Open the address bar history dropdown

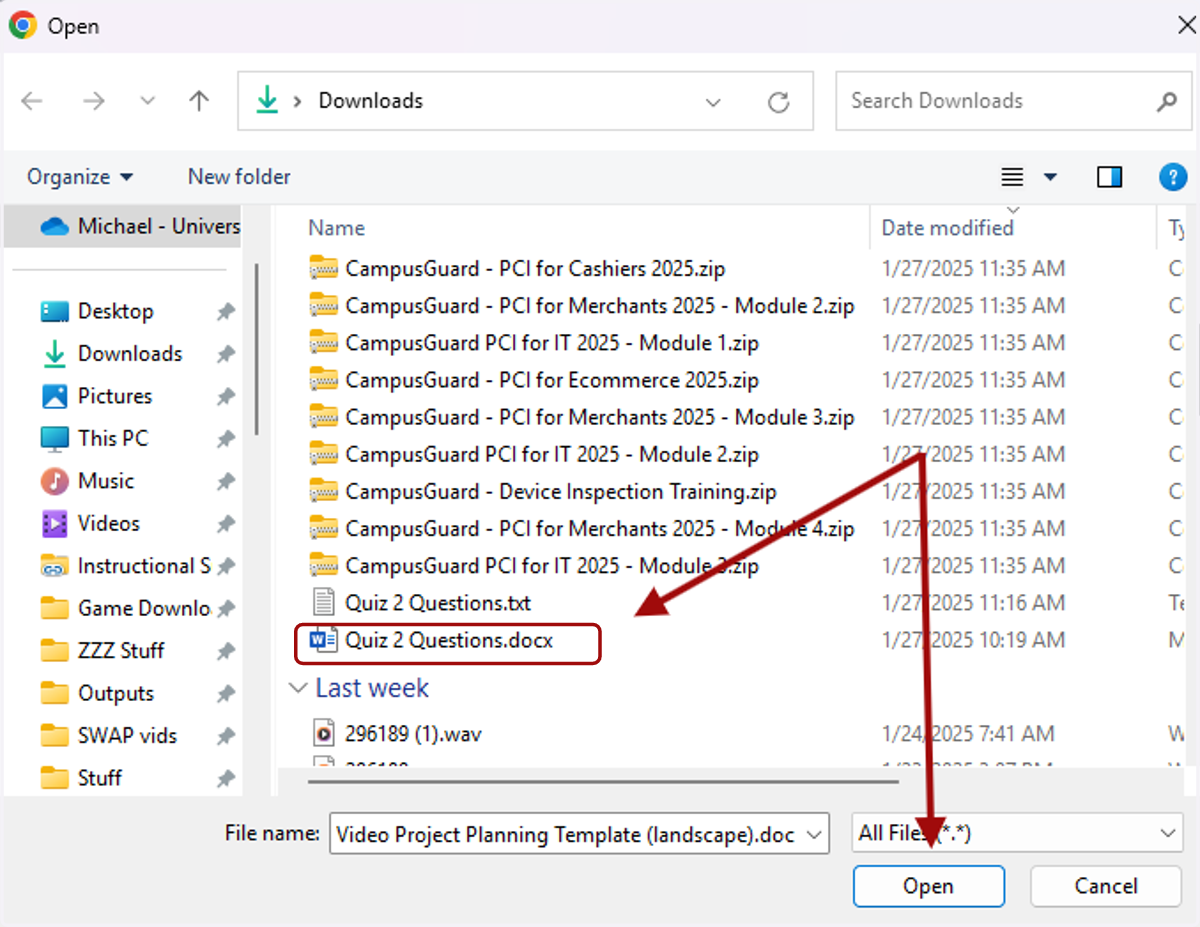713,102
